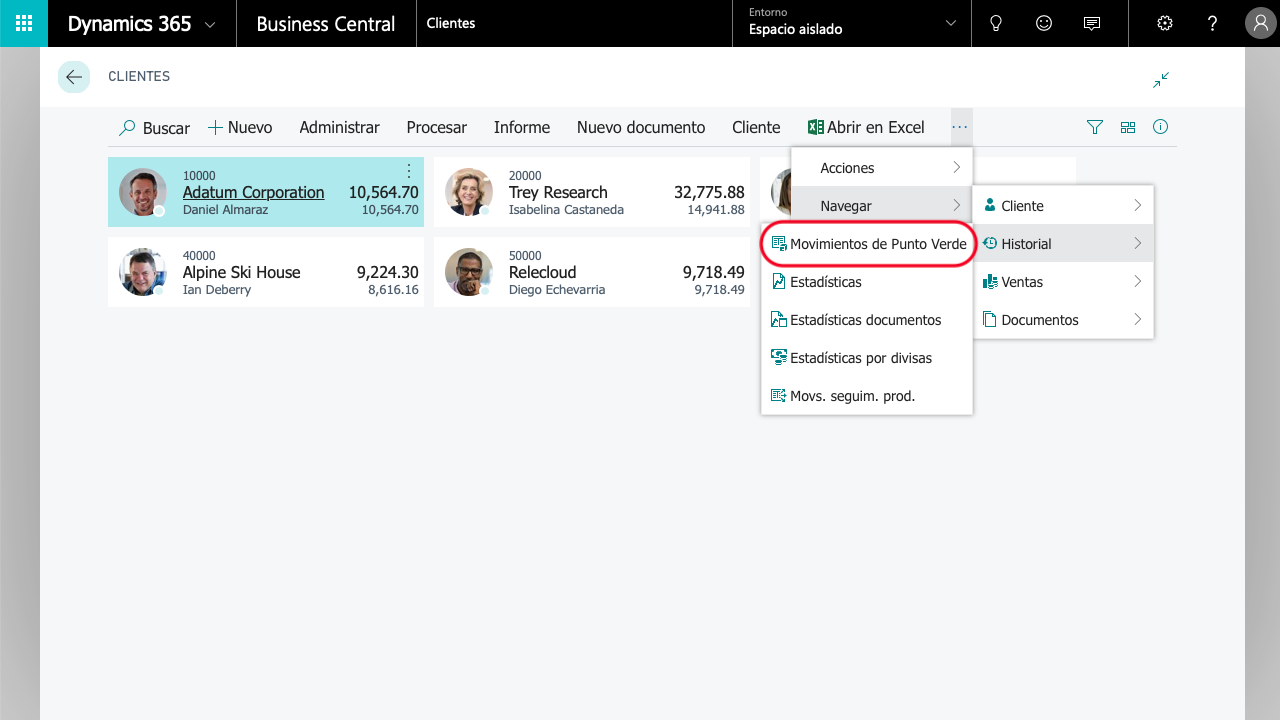Select Movimientos de Punto Verde

tap(867, 244)
